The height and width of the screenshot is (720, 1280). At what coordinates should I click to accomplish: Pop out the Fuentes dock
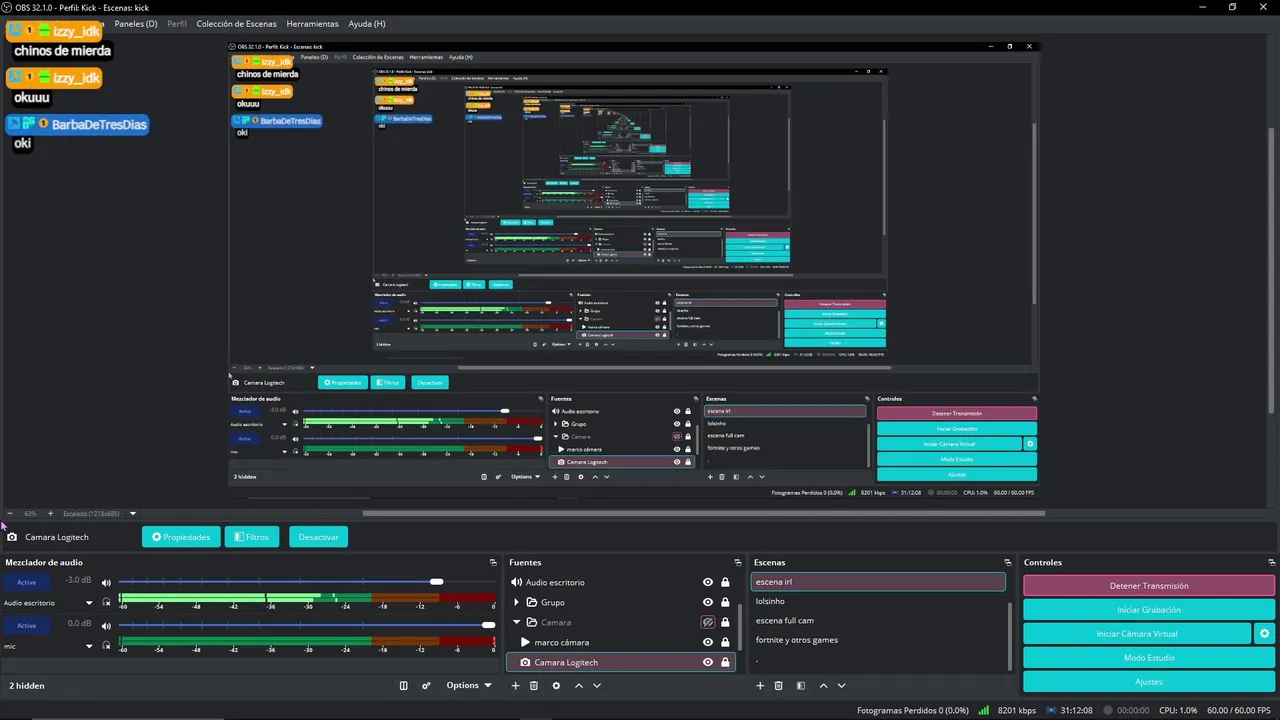(738, 563)
